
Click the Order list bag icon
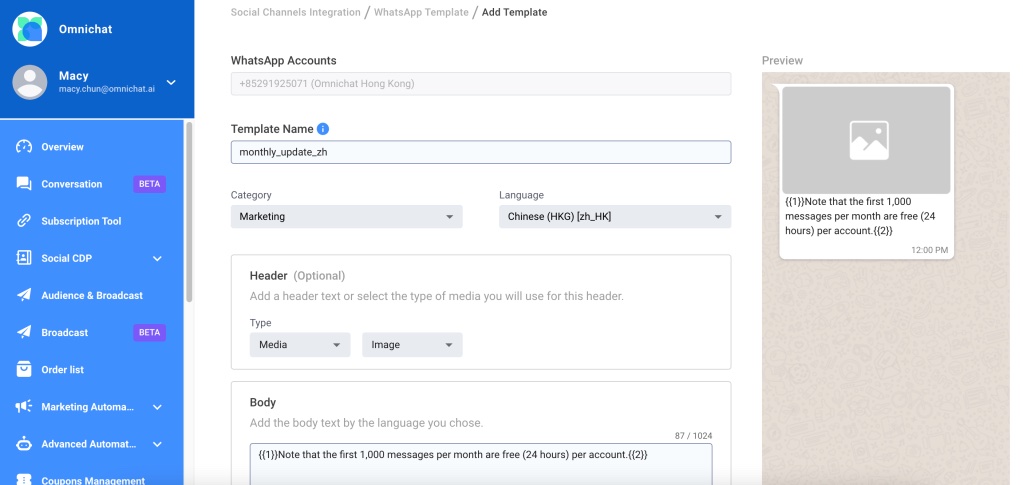tap(24, 369)
